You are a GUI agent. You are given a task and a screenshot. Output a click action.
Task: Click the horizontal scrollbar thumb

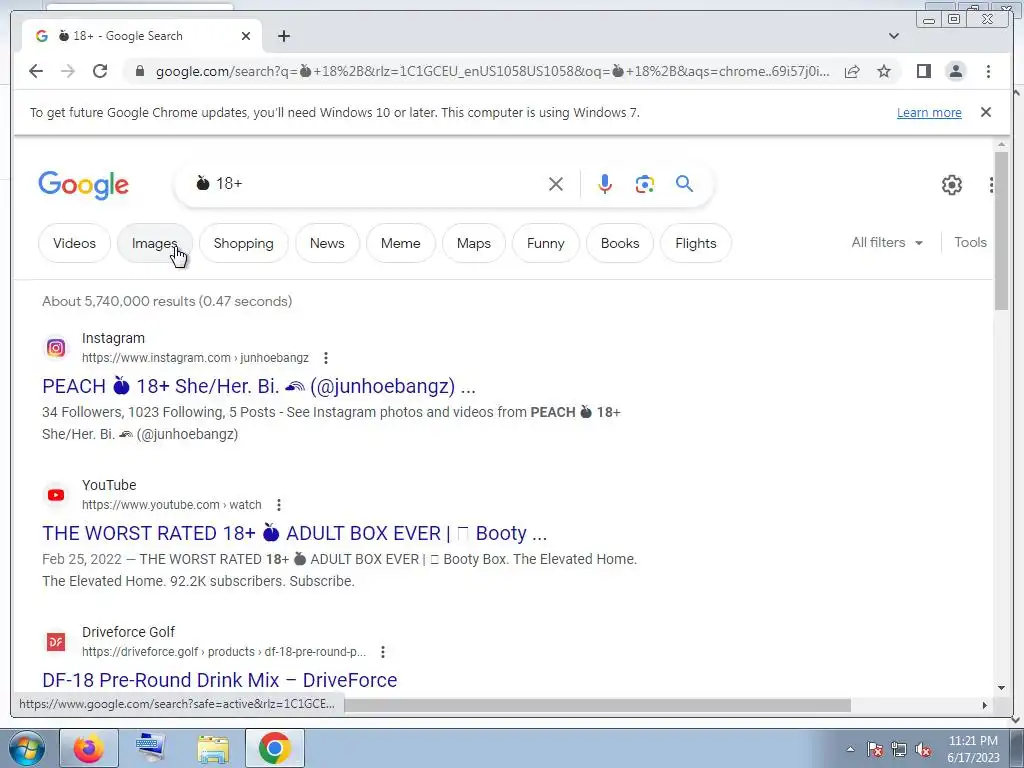click(x=598, y=705)
